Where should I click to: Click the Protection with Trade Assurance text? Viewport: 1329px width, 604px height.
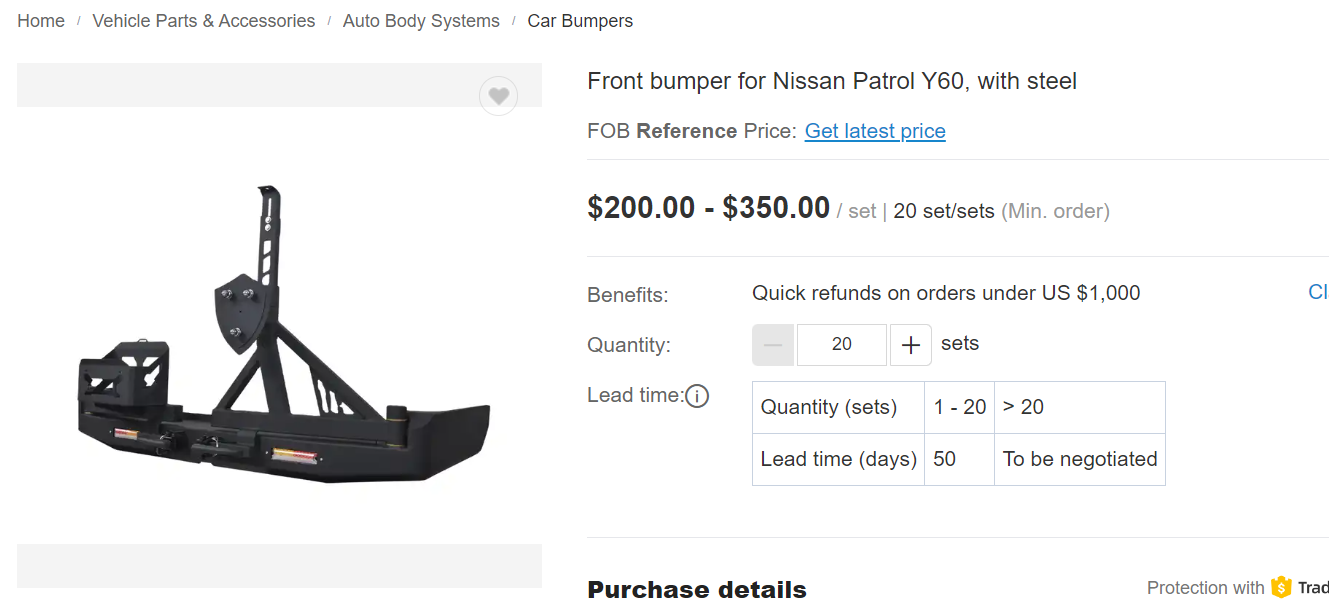(1238, 588)
